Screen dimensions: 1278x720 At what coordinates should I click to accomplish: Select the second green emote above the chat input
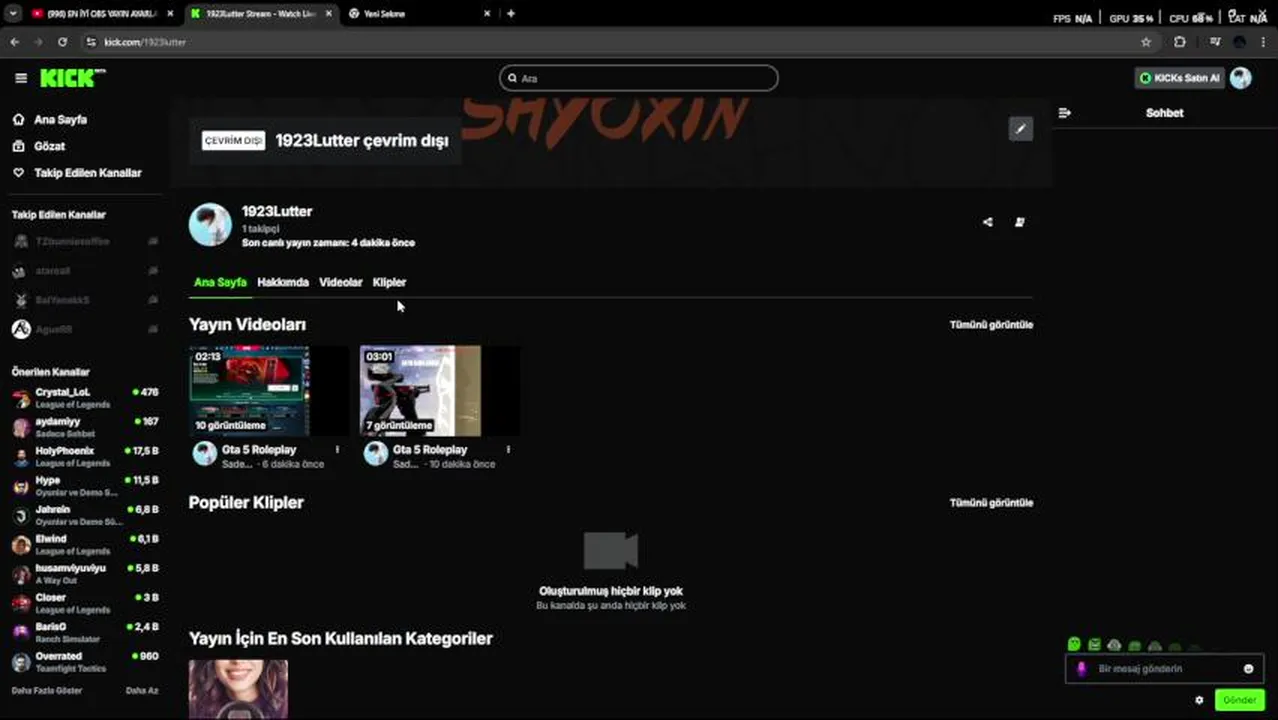click(1094, 645)
